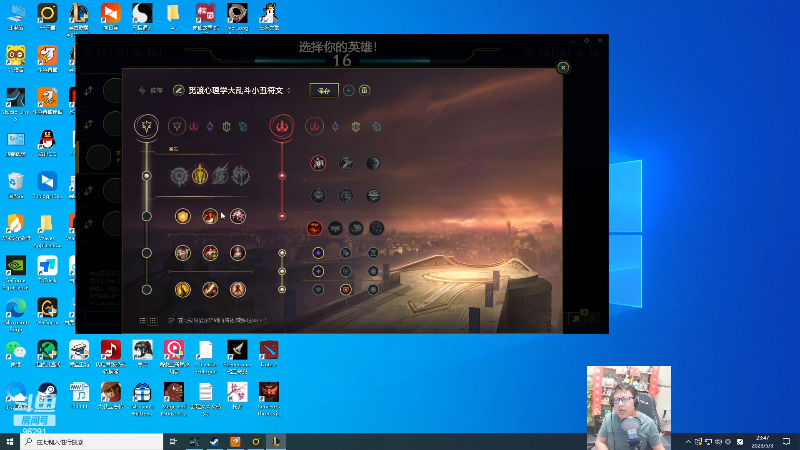The image size is (800, 450).
Task: Add a new rune page
Action: (348, 90)
